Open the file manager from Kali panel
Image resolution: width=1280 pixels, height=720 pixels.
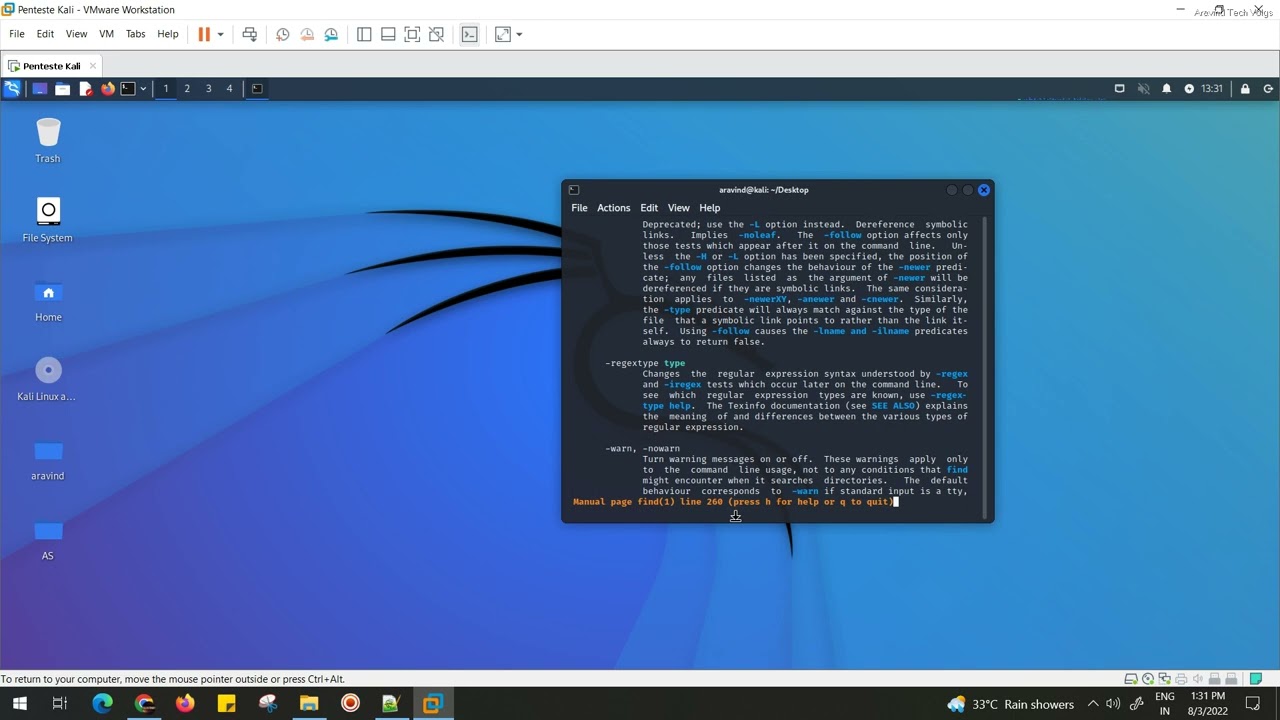tap(62, 88)
